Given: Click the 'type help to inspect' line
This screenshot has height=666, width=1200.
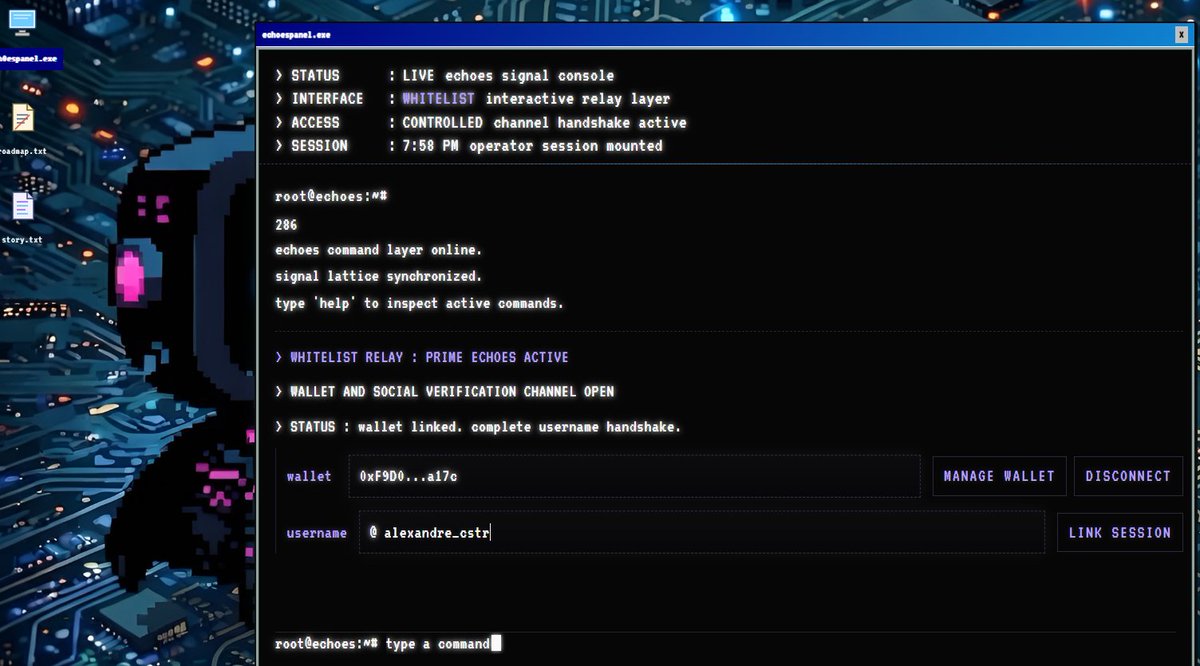Looking at the screenshot, I should click(x=419, y=302).
